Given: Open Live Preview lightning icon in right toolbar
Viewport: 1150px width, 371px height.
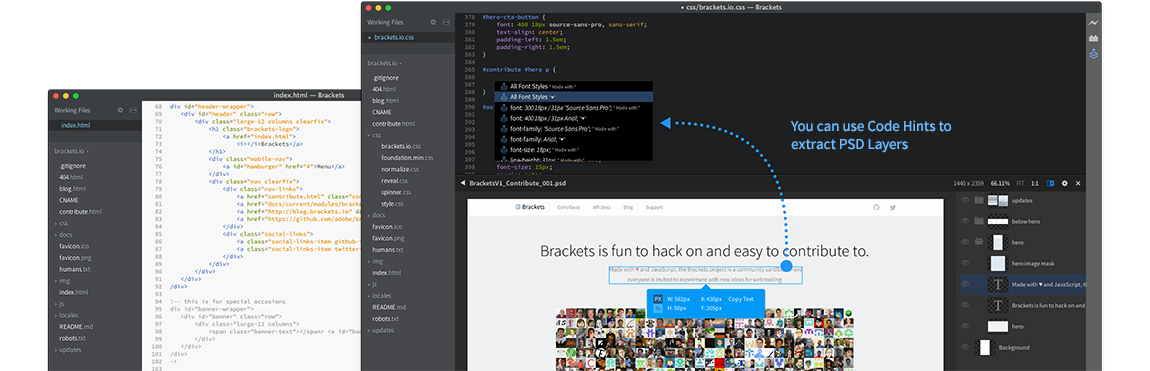Looking at the screenshot, I should 1094,23.
